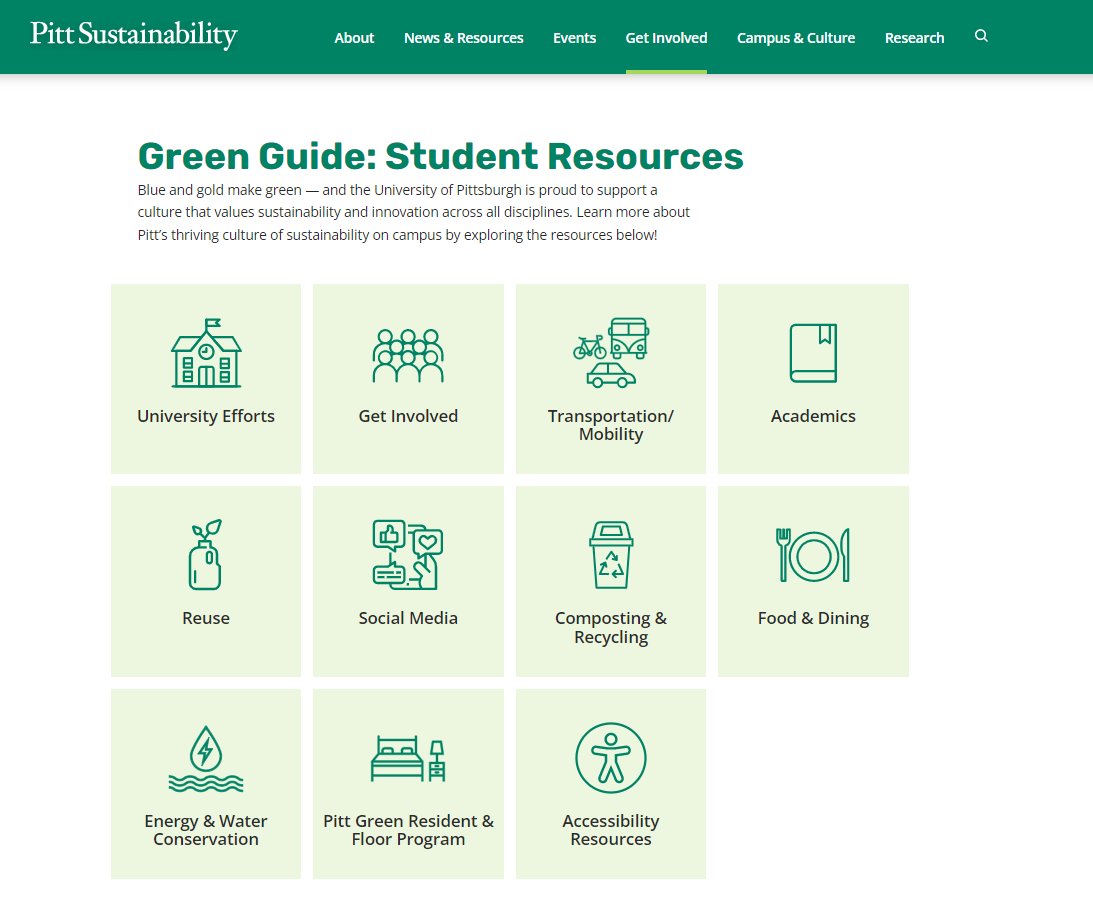Click the fork, plate and knife icon
The height and width of the screenshot is (913, 1093).
813,555
